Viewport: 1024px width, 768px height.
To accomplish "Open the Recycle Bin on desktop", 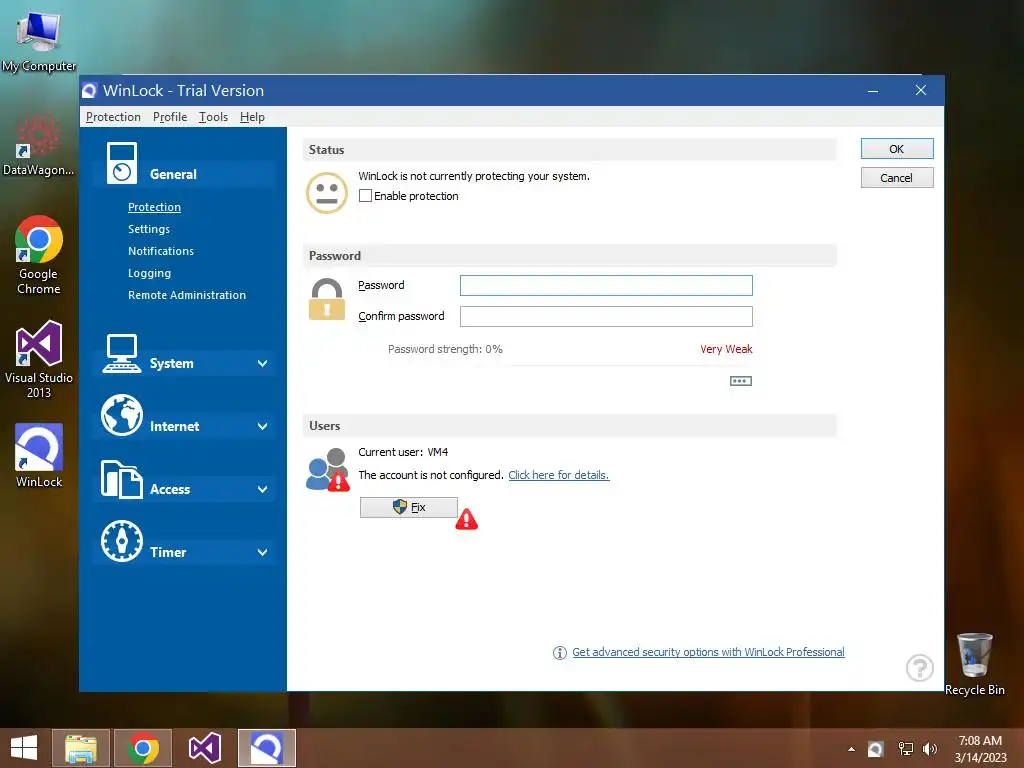I will coord(974,664).
